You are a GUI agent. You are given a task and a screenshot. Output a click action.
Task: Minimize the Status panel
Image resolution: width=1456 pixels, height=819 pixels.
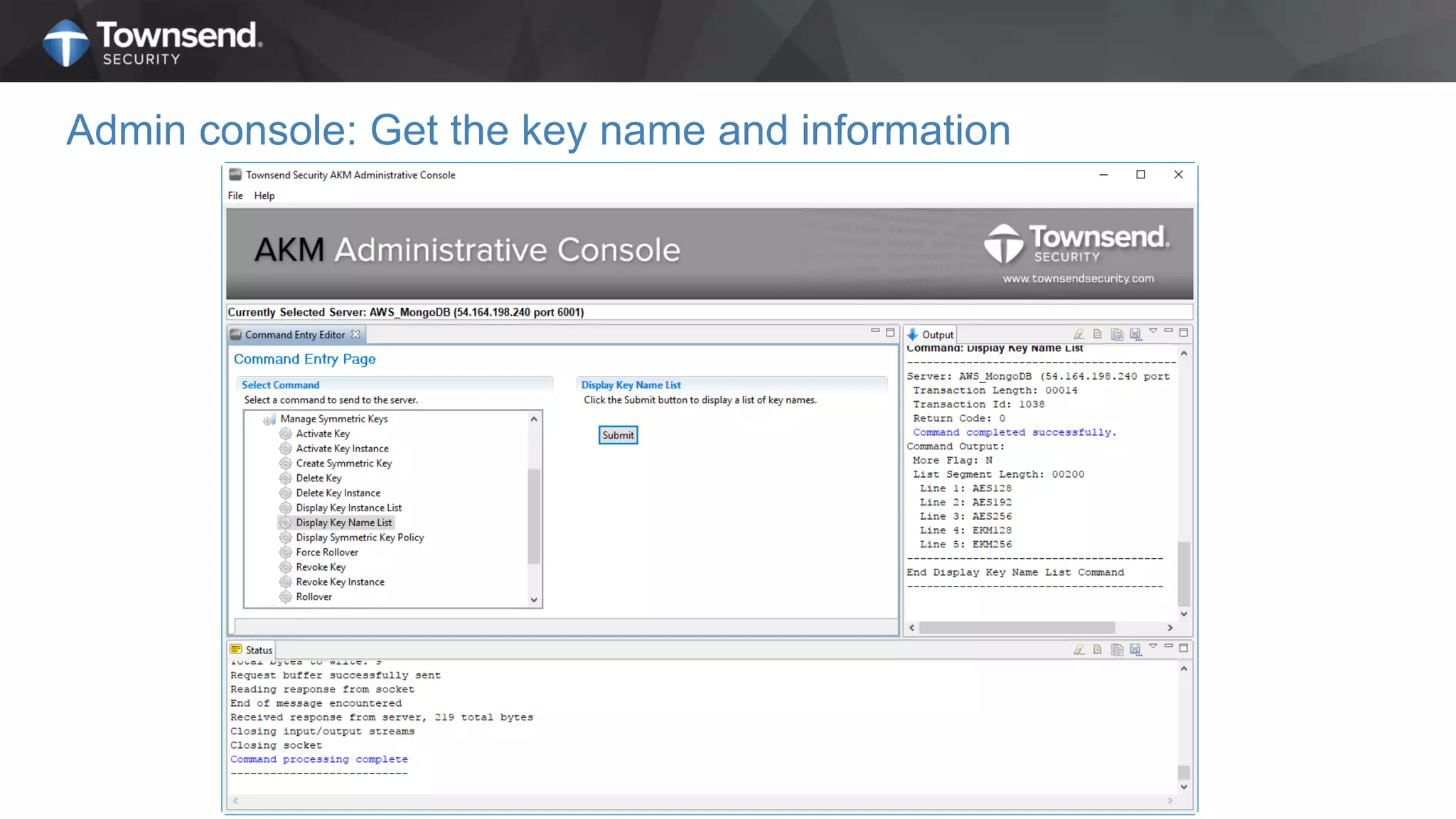click(1169, 646)
